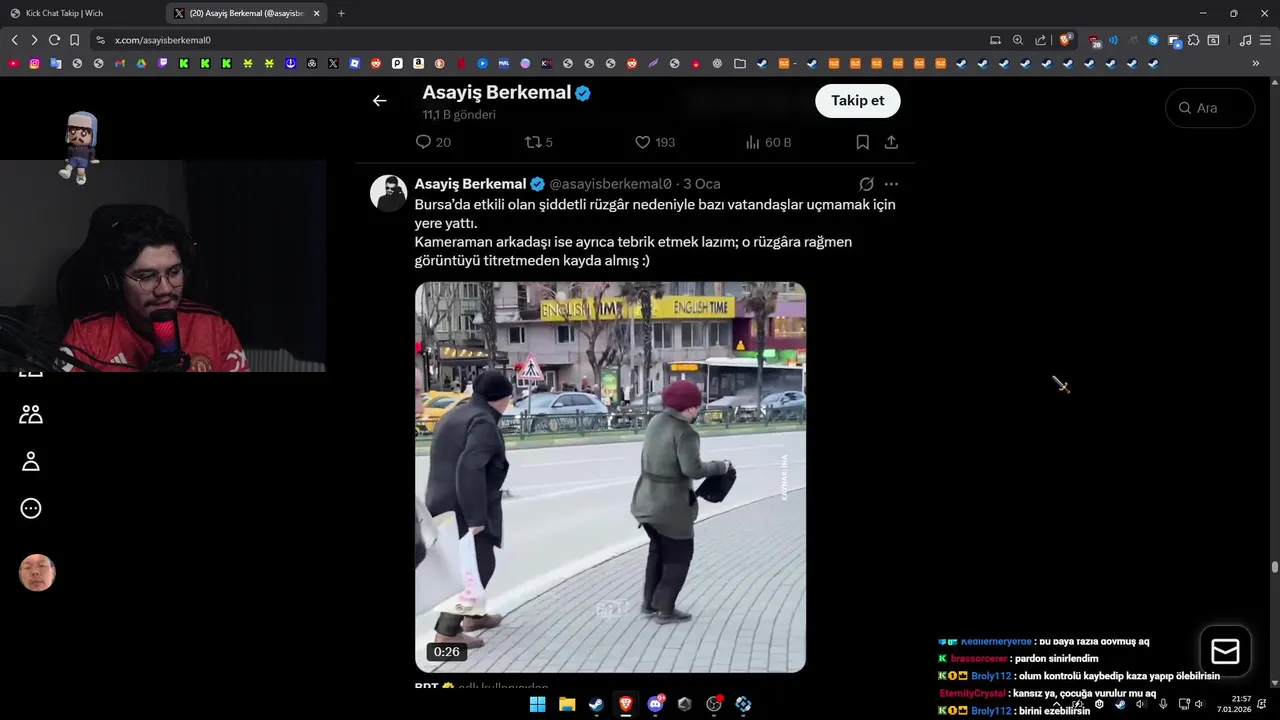Open Asayiş Berkemal tweet author avatar
The height and width of the screenshot is (720, 1280).
tap(388, 193)
